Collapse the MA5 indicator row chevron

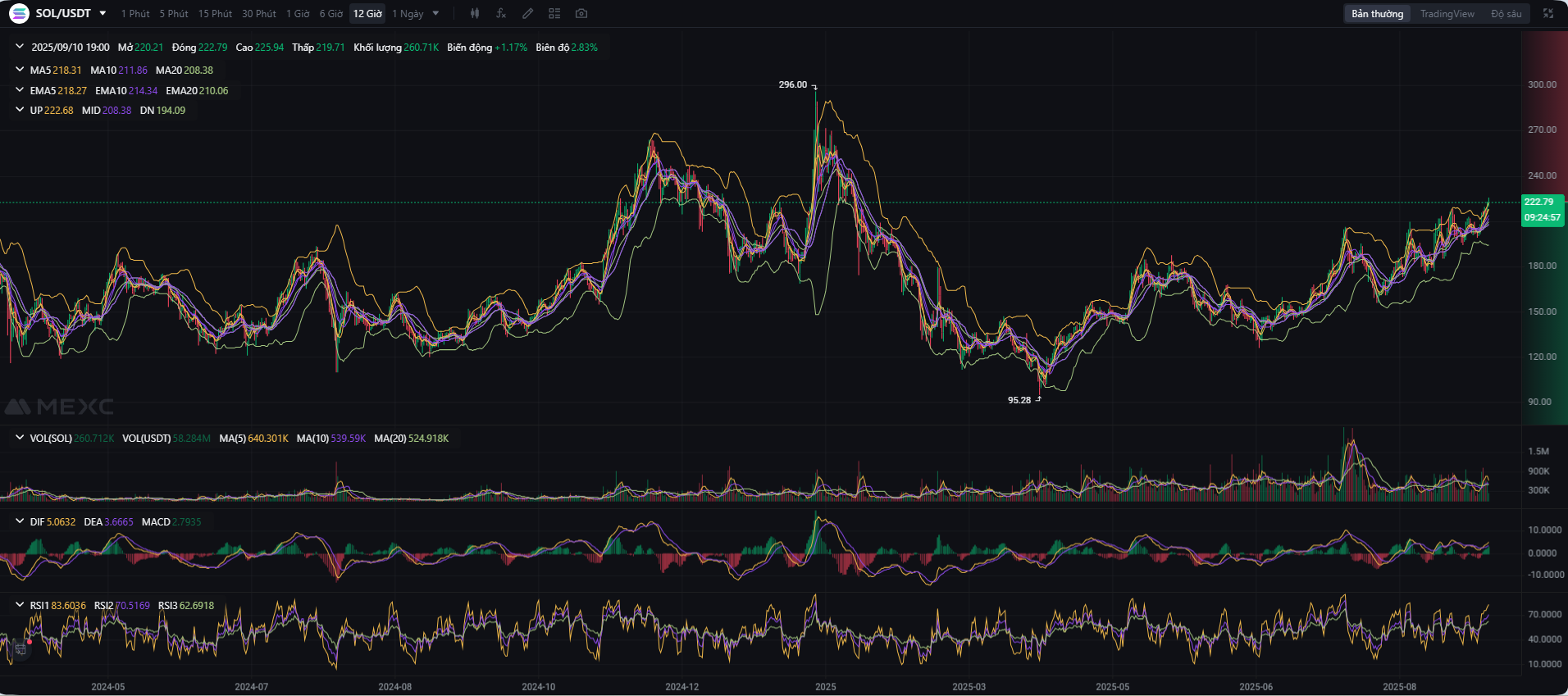tap(20, 70)
